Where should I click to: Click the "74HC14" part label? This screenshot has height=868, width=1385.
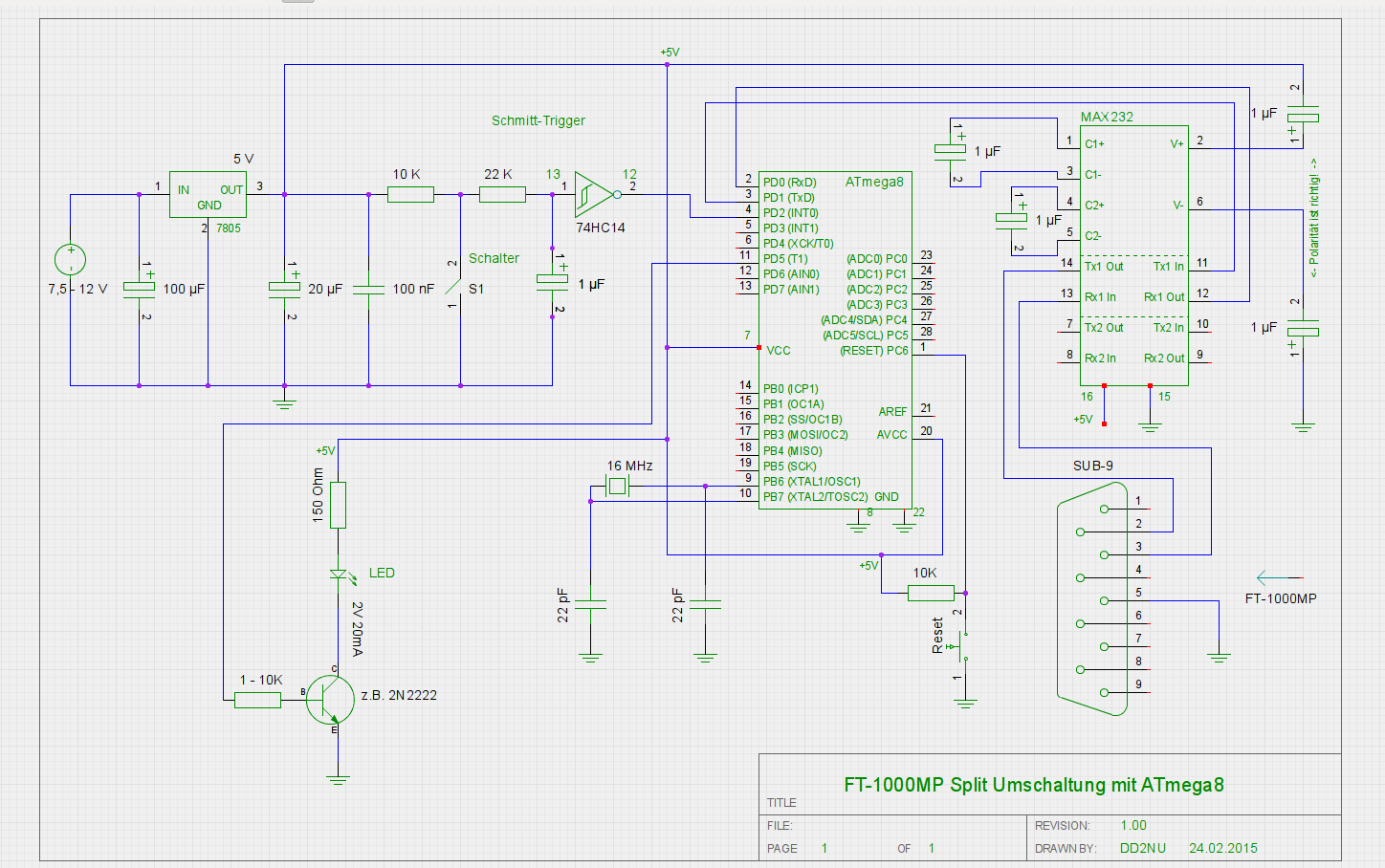(x=601, y=228)
